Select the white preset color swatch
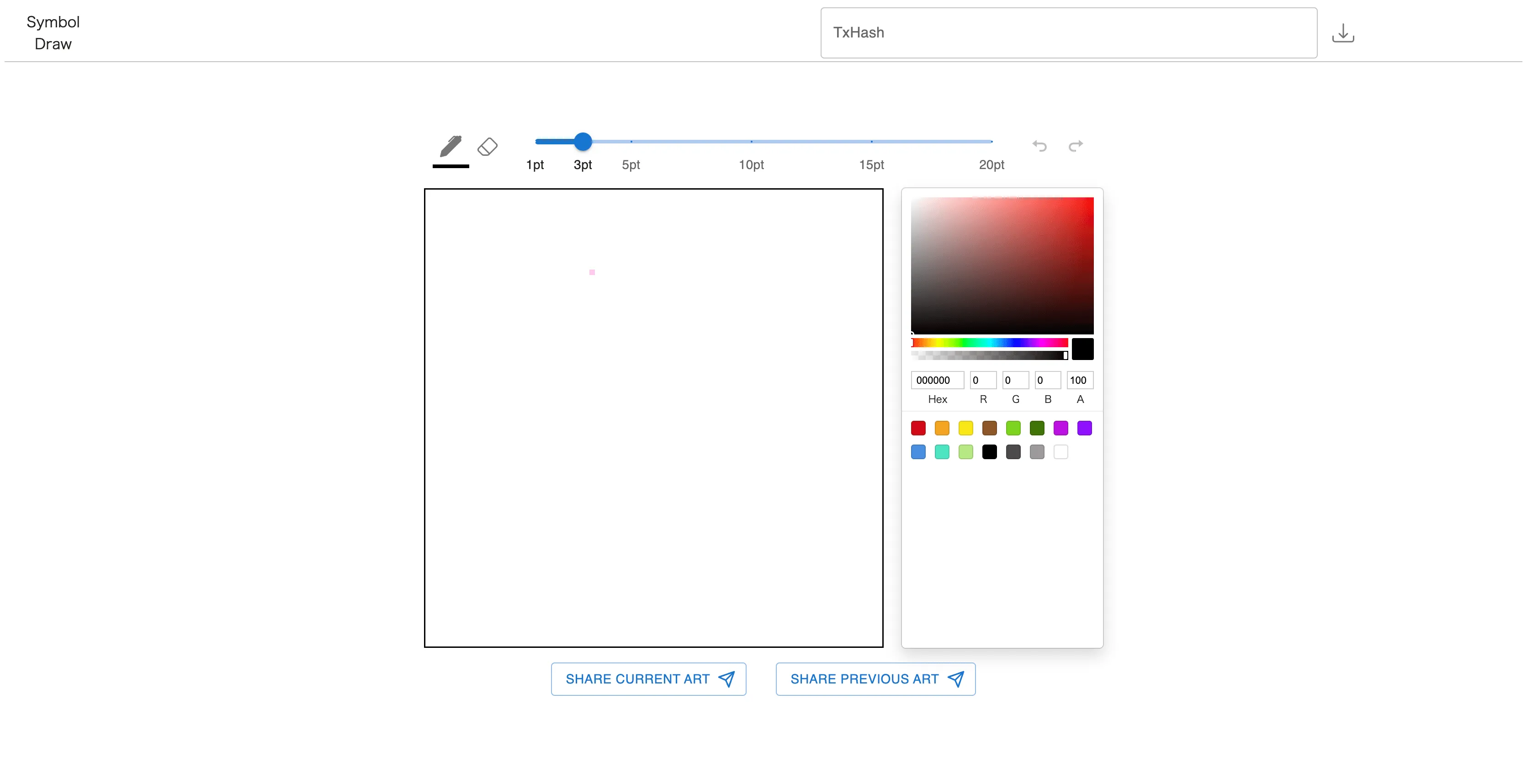Image resolution: width=1527 pixels, height=784 pixels. pyautogui.click(x=1061, y=451)
